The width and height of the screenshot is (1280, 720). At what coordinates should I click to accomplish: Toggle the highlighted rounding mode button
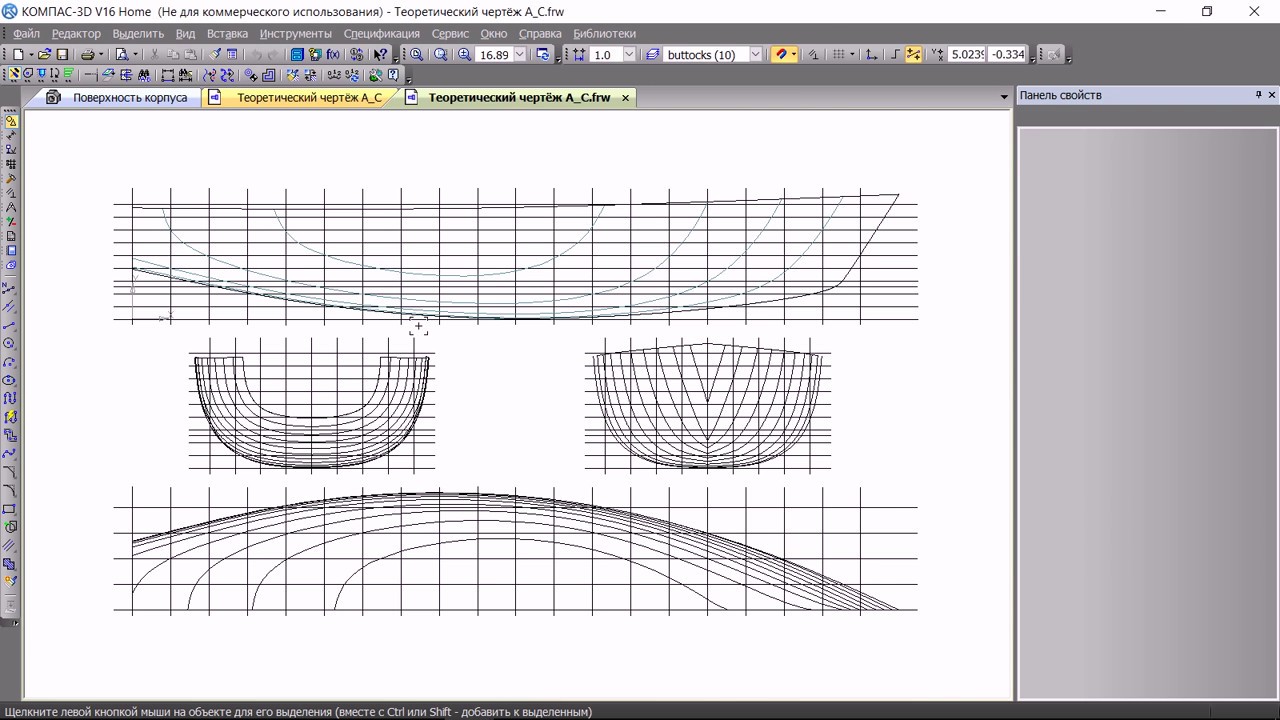pos(913,54)
